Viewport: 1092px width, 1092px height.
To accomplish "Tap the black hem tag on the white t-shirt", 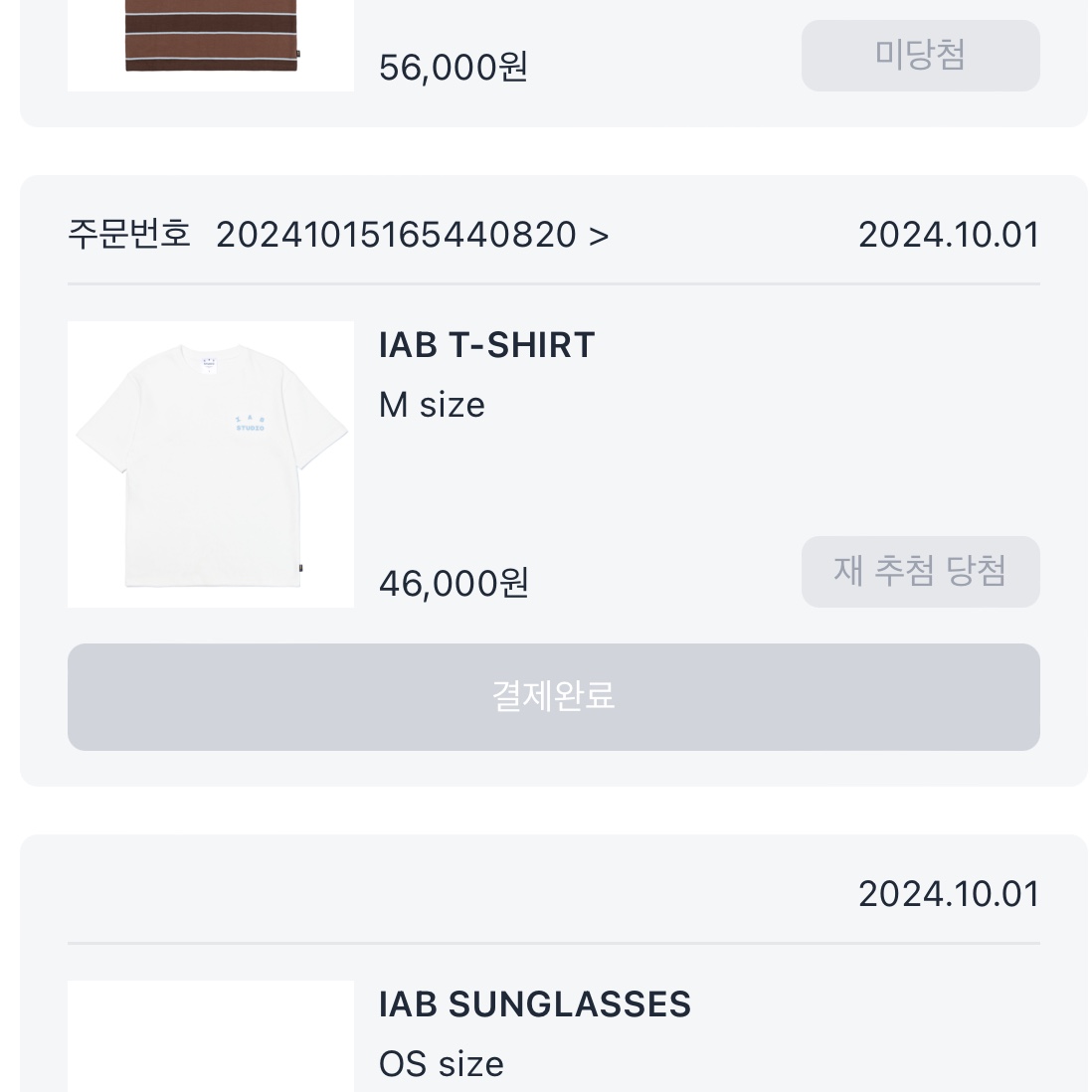I will coord(298,571).
